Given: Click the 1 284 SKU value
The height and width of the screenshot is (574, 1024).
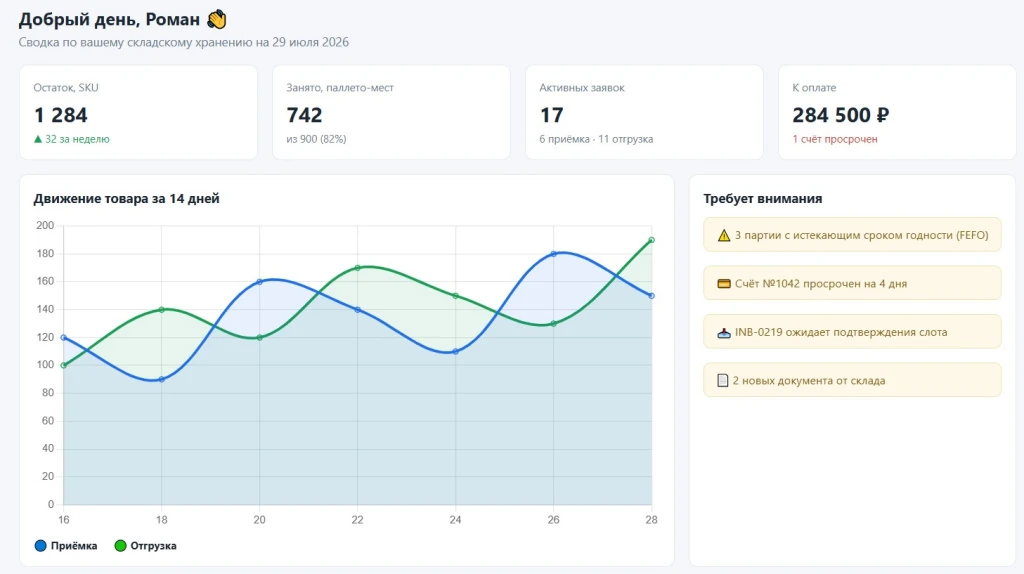Looking at the screenshot, I should (x=61, y=116).
